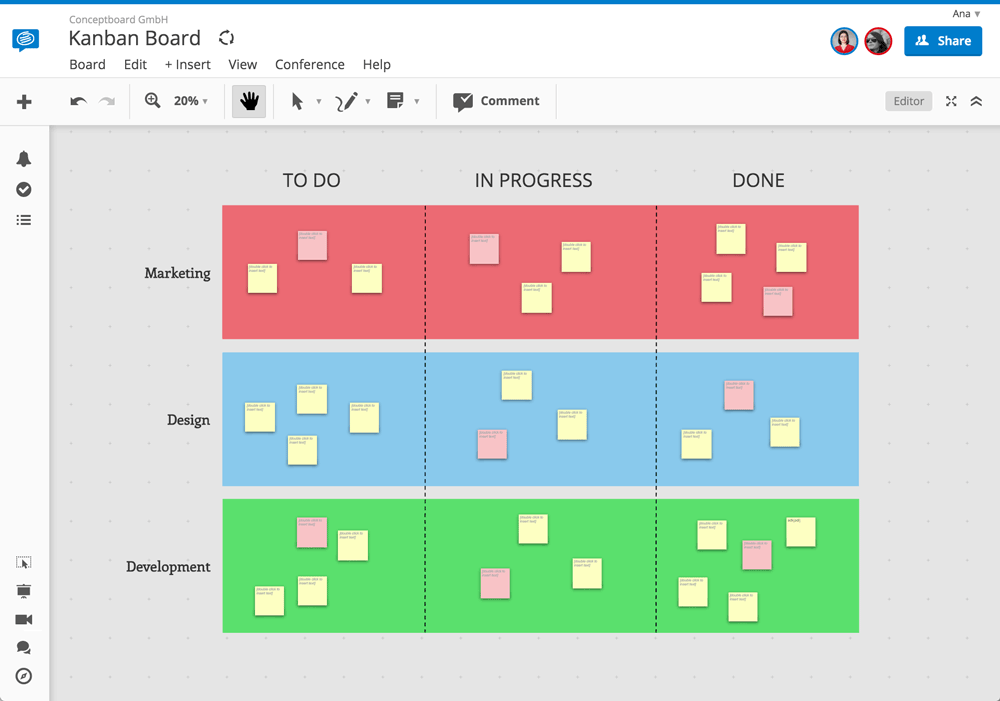Click the Share button

pyautogui.click(x=943, y=41)
